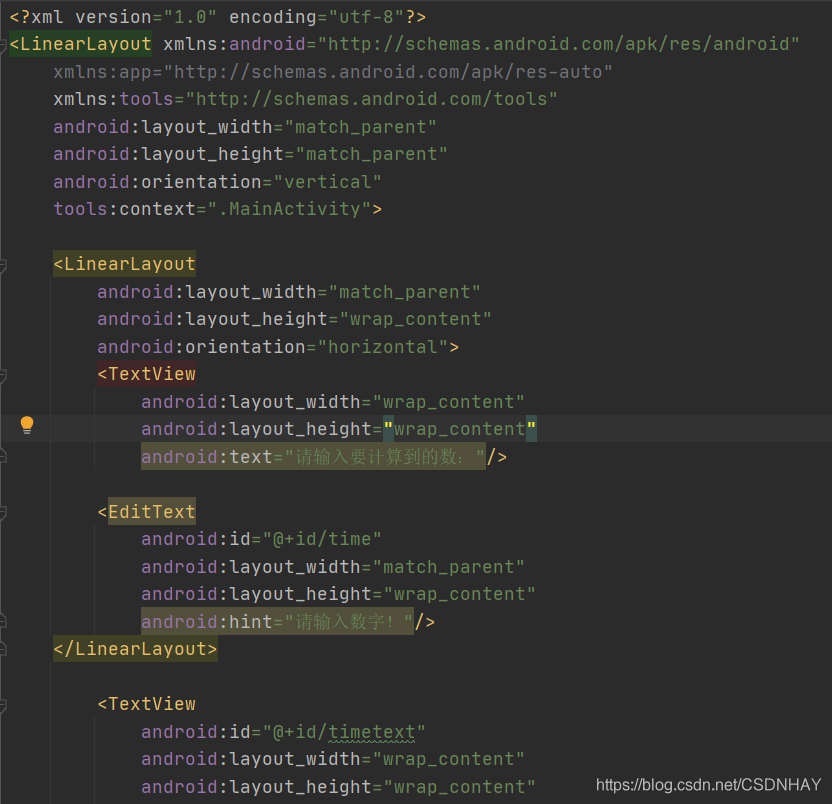Image resolution: width=832 pixels, height=804 pixels.
Task: Click the </LinearLayout> closing tag
Action: pyautogui.click(x=135, y=649)
